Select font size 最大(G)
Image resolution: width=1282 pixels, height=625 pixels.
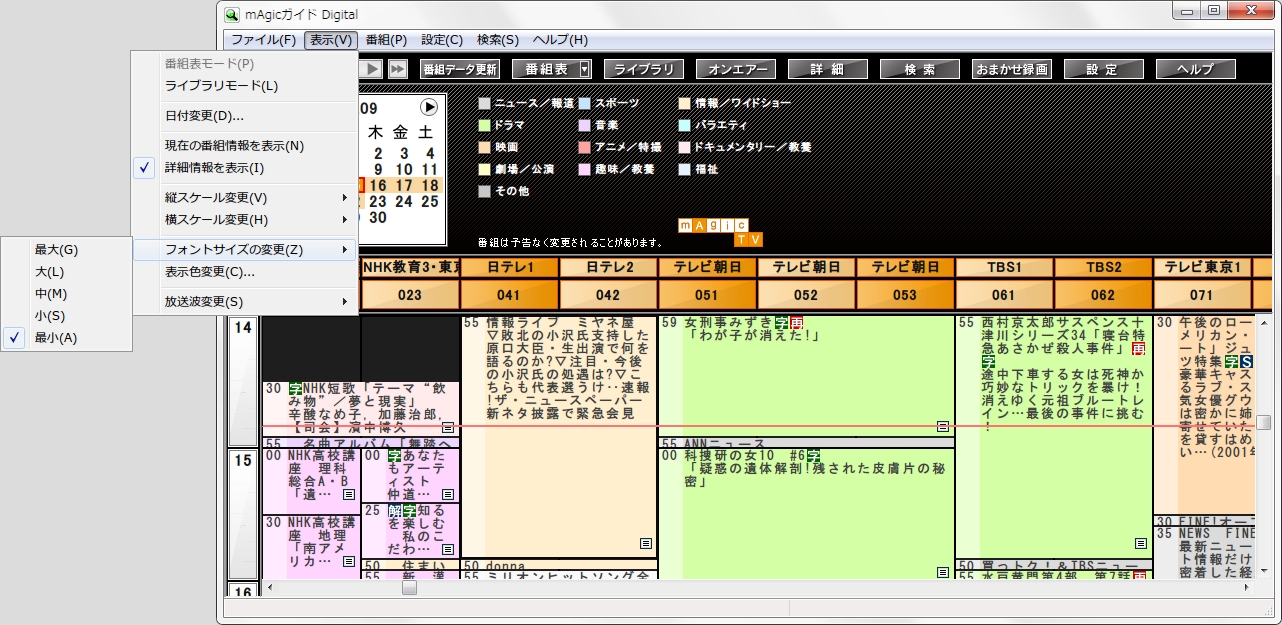coord(66,250)
